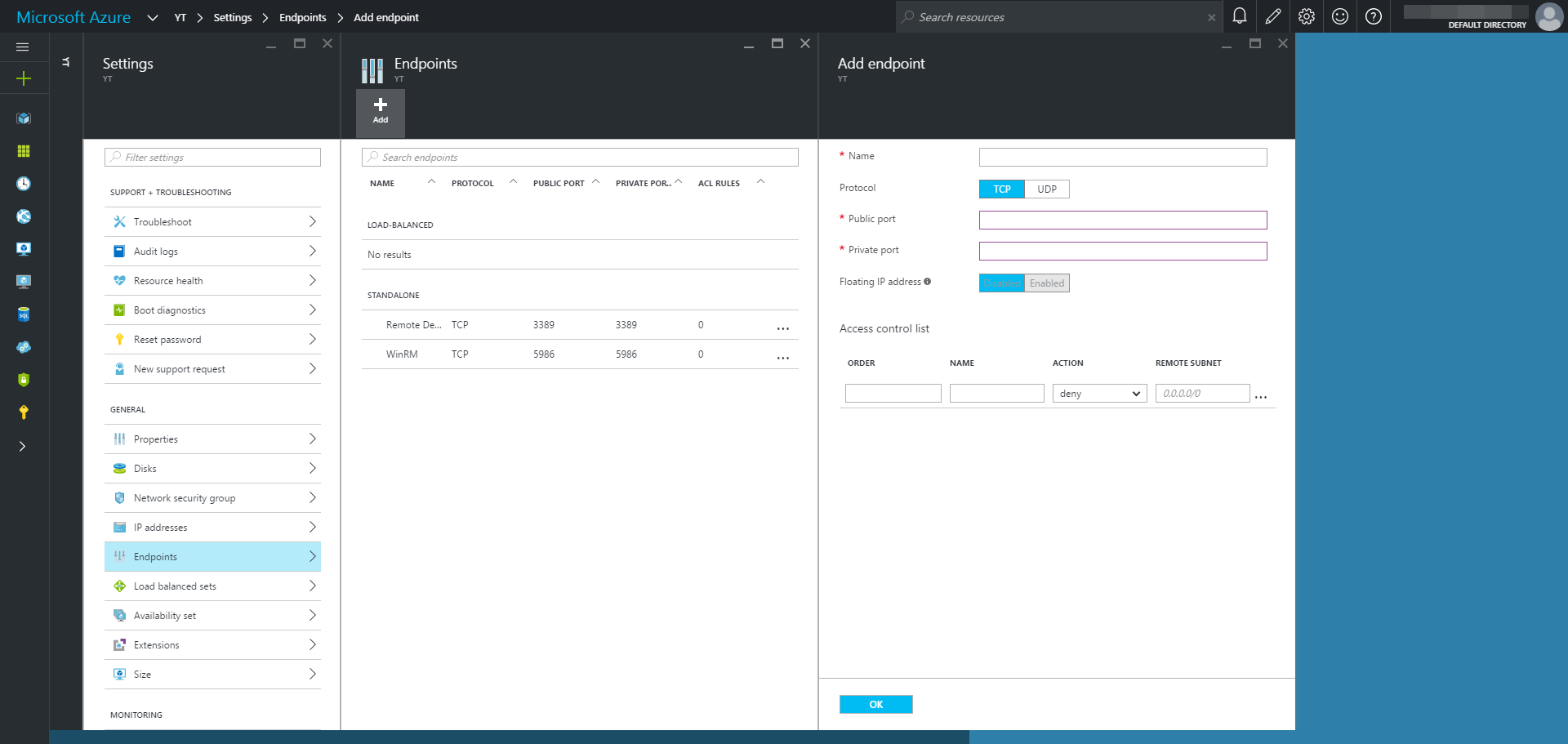
Task: Open the deny action dropdown
Action: [x=1098, y=393]
